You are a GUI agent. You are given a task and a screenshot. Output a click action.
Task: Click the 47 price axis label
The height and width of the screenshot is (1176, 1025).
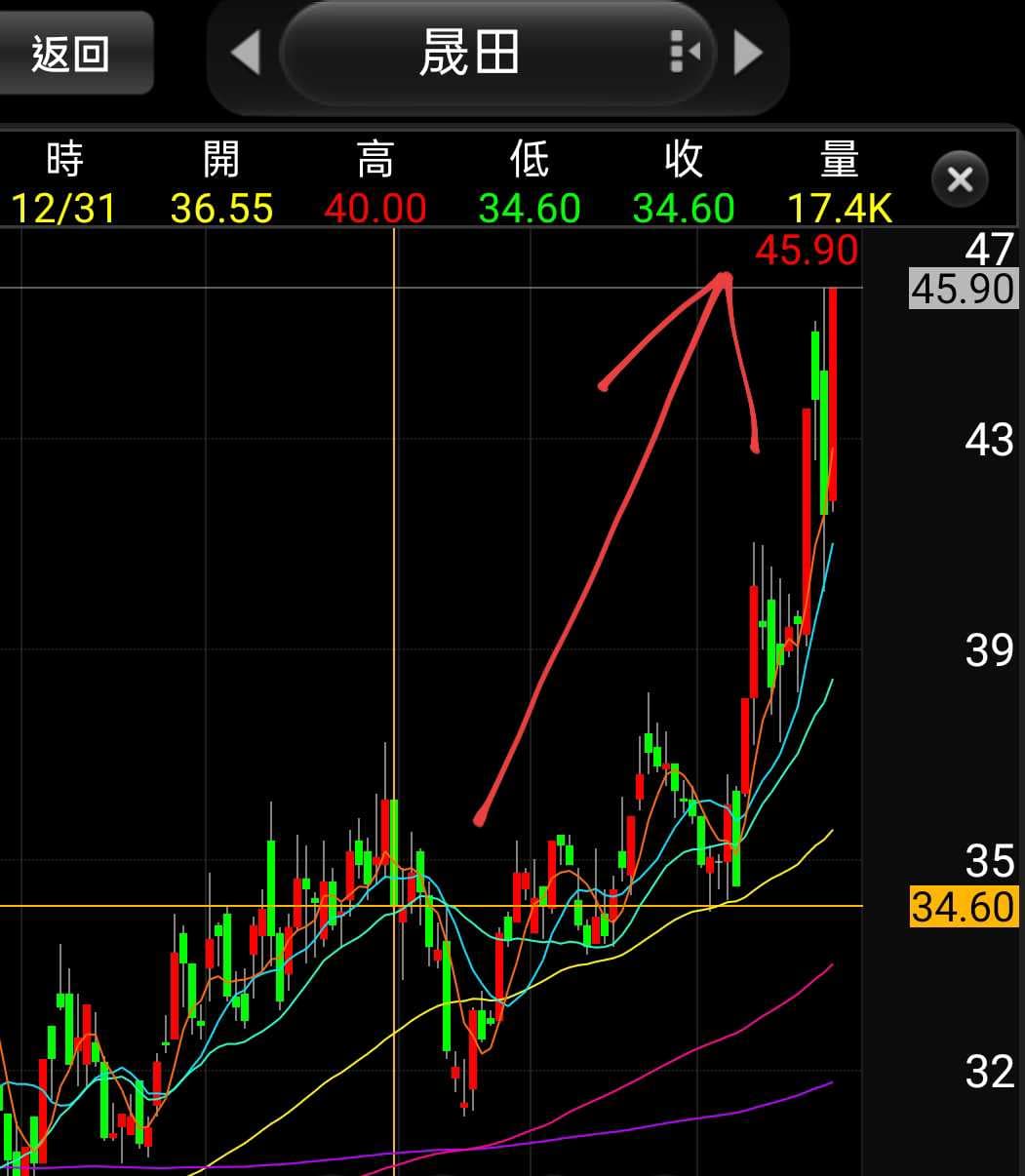(x=989, y=250)
